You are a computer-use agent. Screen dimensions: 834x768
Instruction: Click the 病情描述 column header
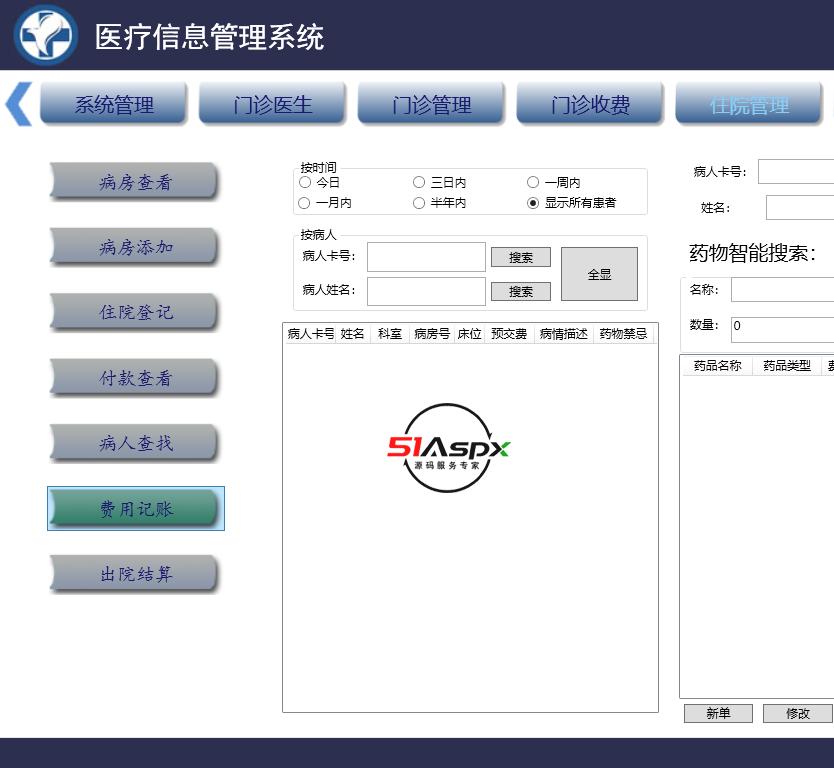tap(564, 333)
